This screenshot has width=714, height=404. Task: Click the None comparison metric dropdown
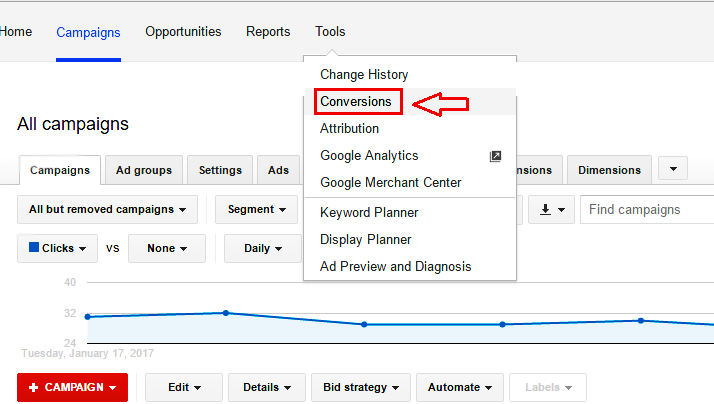(x=167, y=248)
